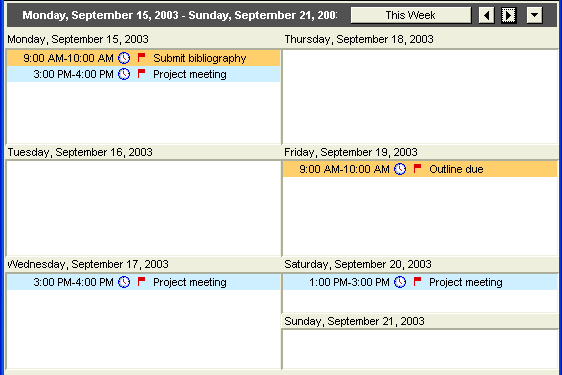562x375 pixels.
Task: Click the reminder clock icon on Submit bibliography
Action: (124, 58)
